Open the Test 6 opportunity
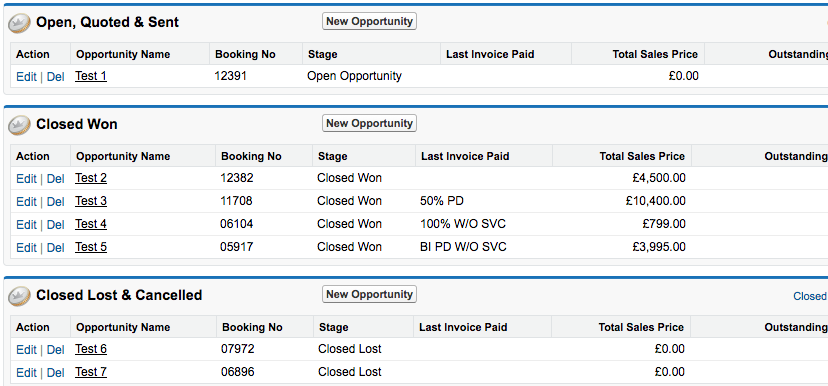The image size is (828, 386). 91,349
